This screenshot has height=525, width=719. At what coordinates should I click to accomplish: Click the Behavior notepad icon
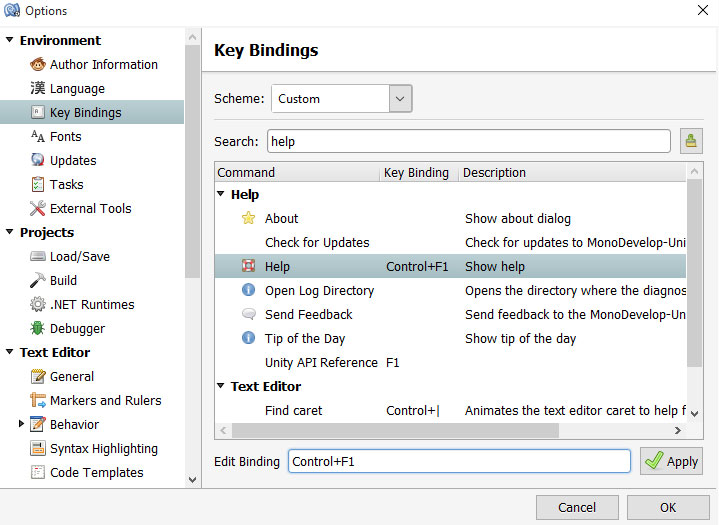38,424
